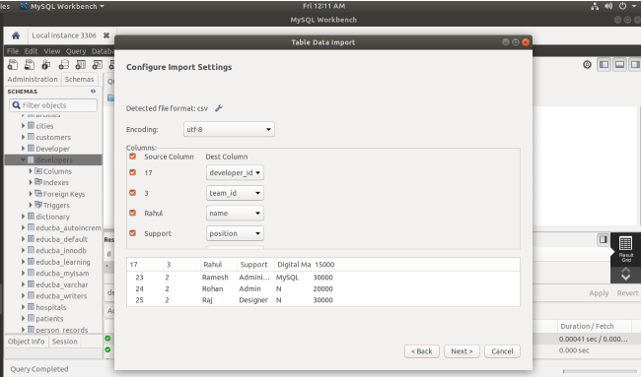
Task: Expand the cities table node
Action: pos(23,126)
